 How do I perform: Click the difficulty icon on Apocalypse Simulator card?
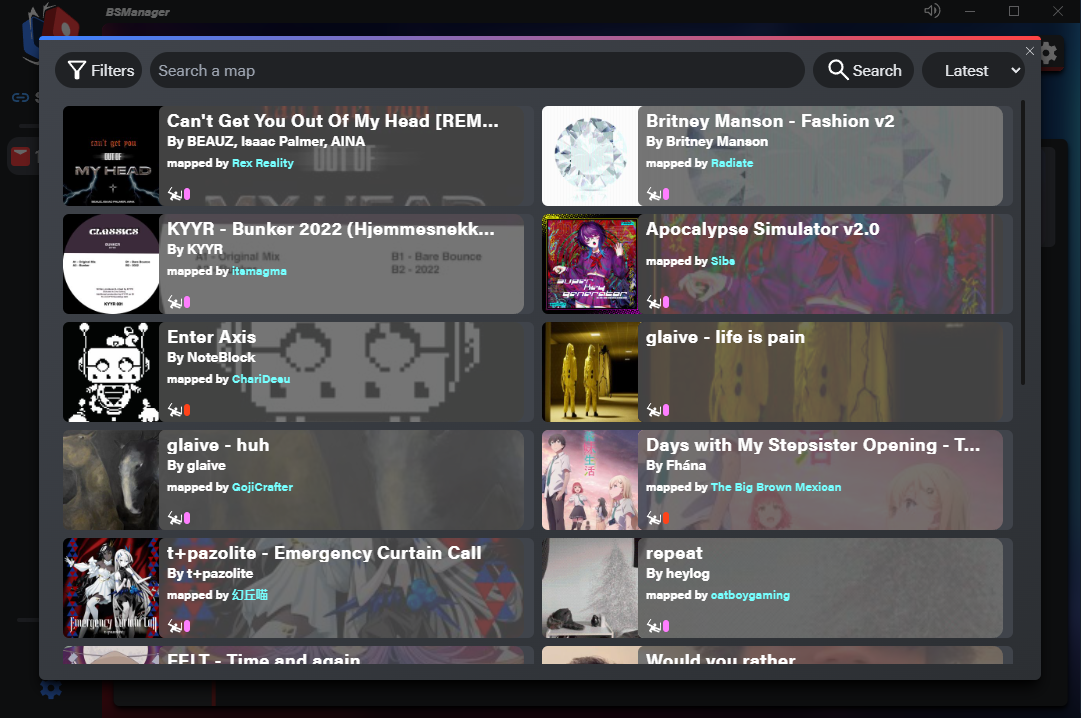[x=666, y=302]
